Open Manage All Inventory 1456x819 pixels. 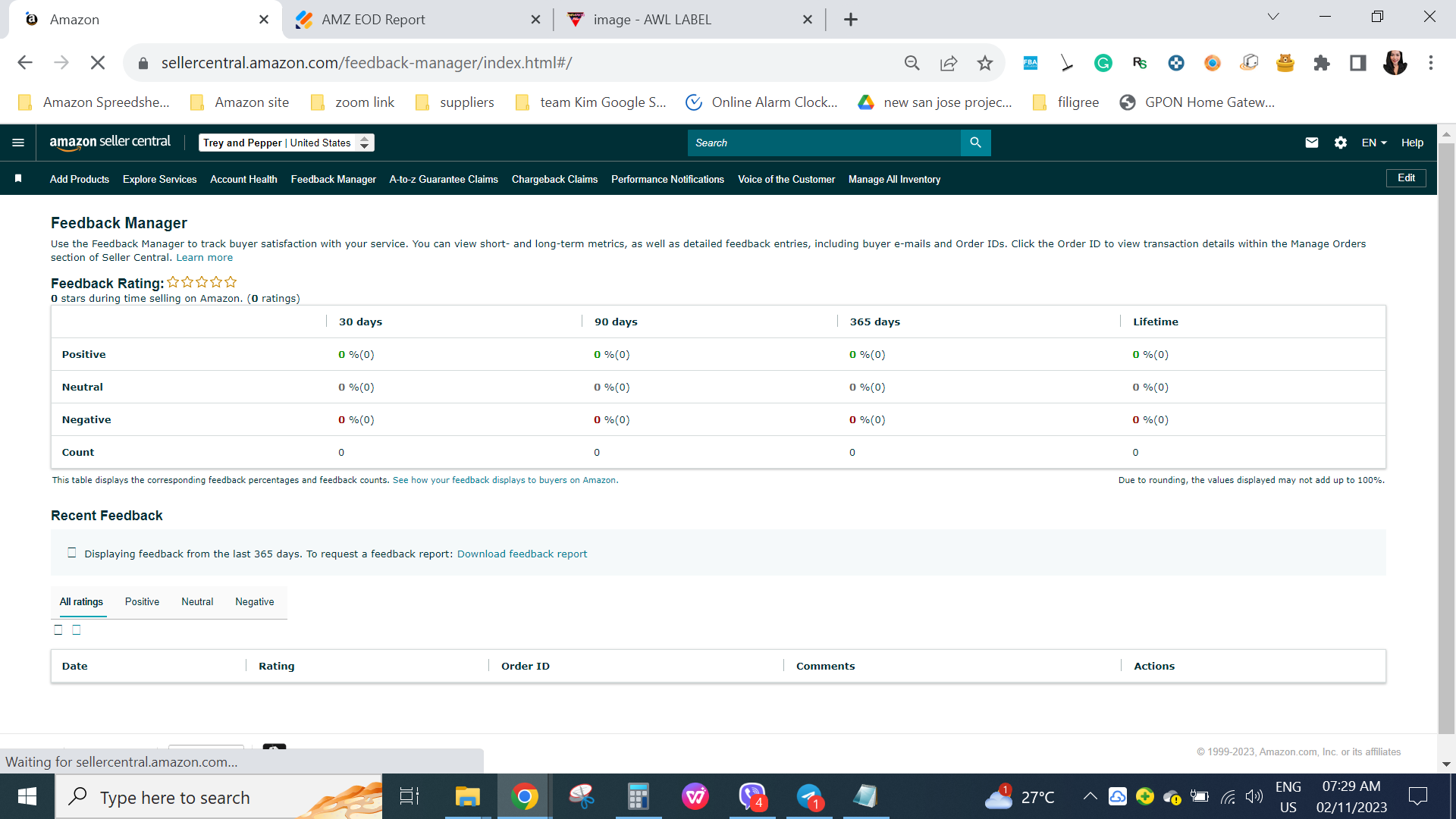point(894,179)
